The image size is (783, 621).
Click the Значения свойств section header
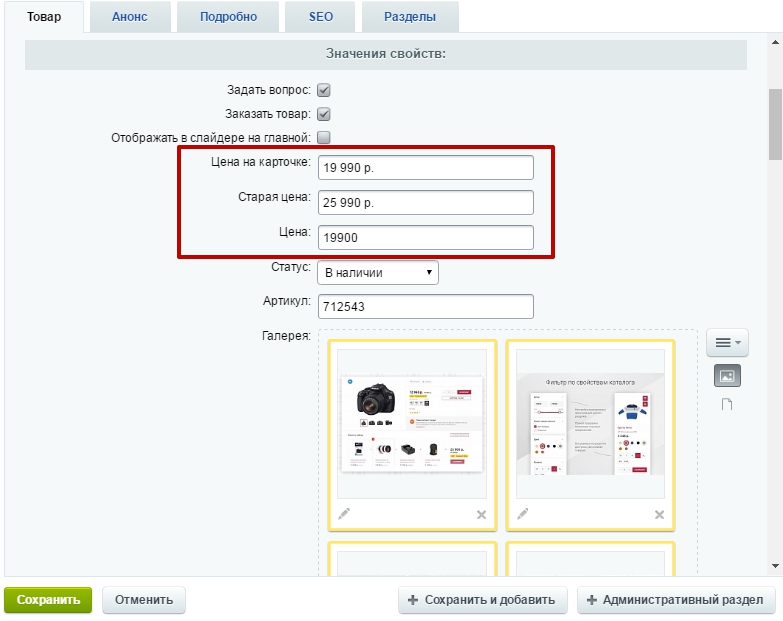(386, 54)
